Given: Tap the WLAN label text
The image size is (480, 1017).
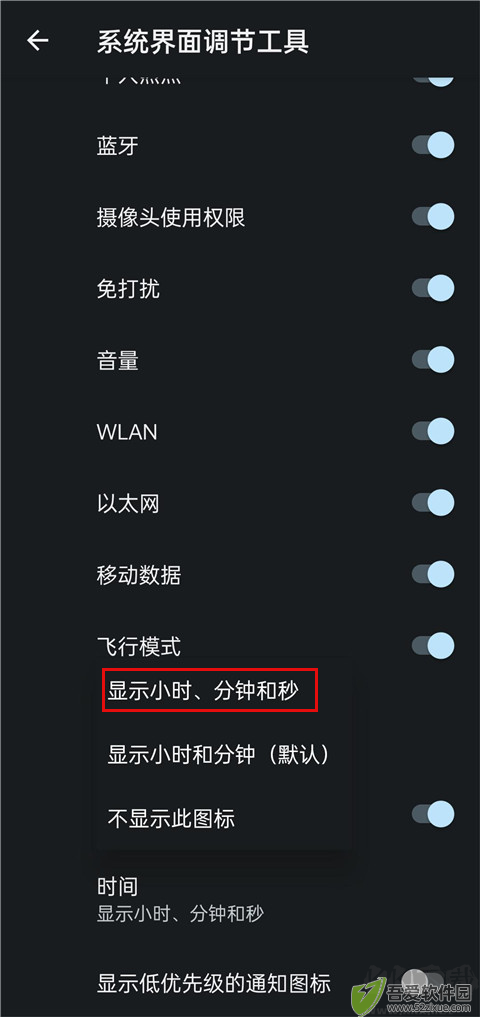Looking at the screenshot, I should coord(127,432).
